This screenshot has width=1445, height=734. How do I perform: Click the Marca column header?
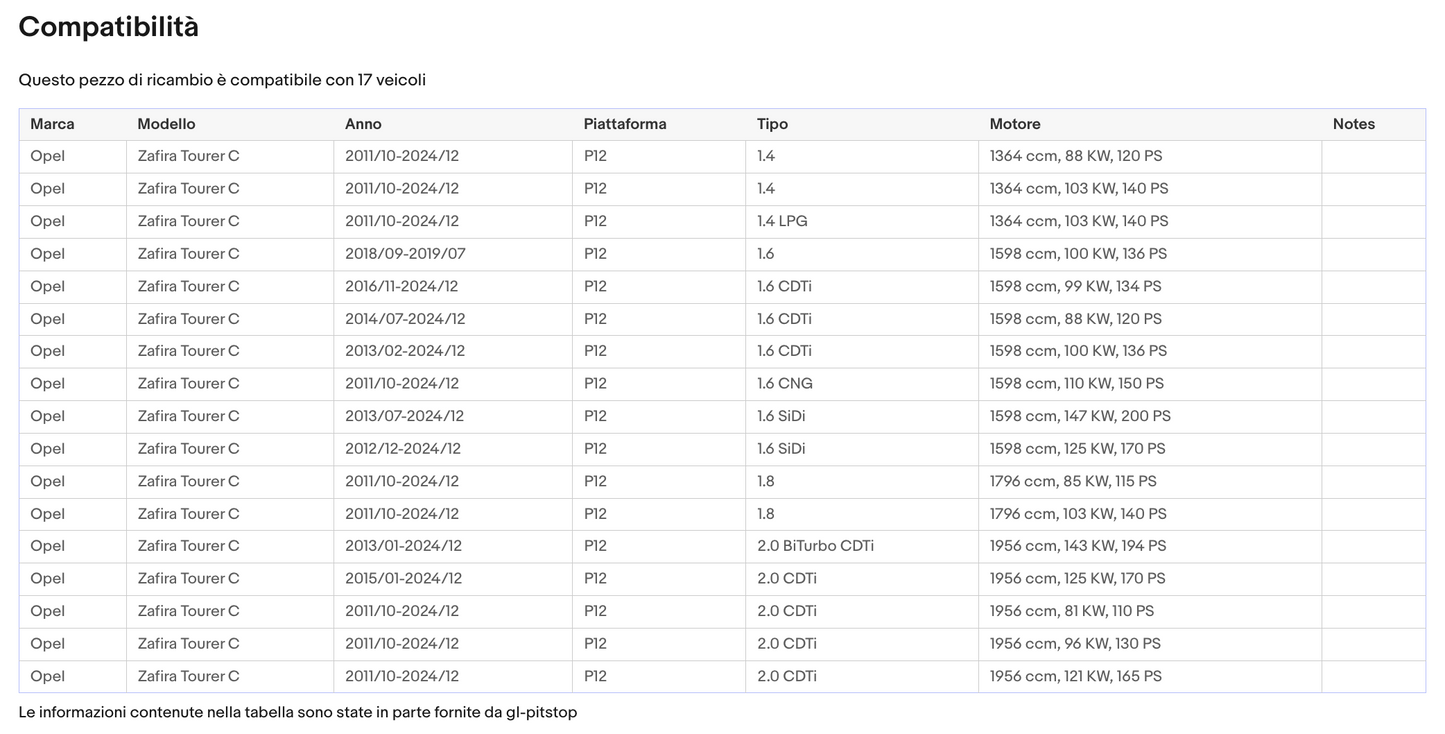[x=52, y=124]
